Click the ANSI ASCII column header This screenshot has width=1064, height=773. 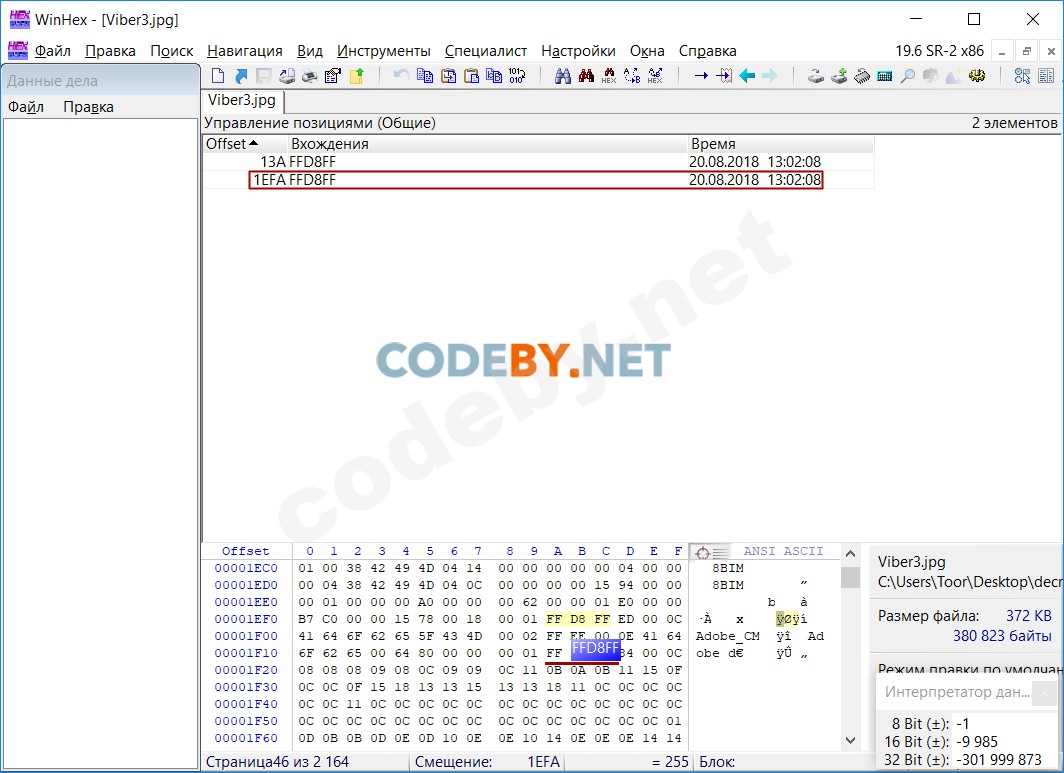[x=783, y=551]
